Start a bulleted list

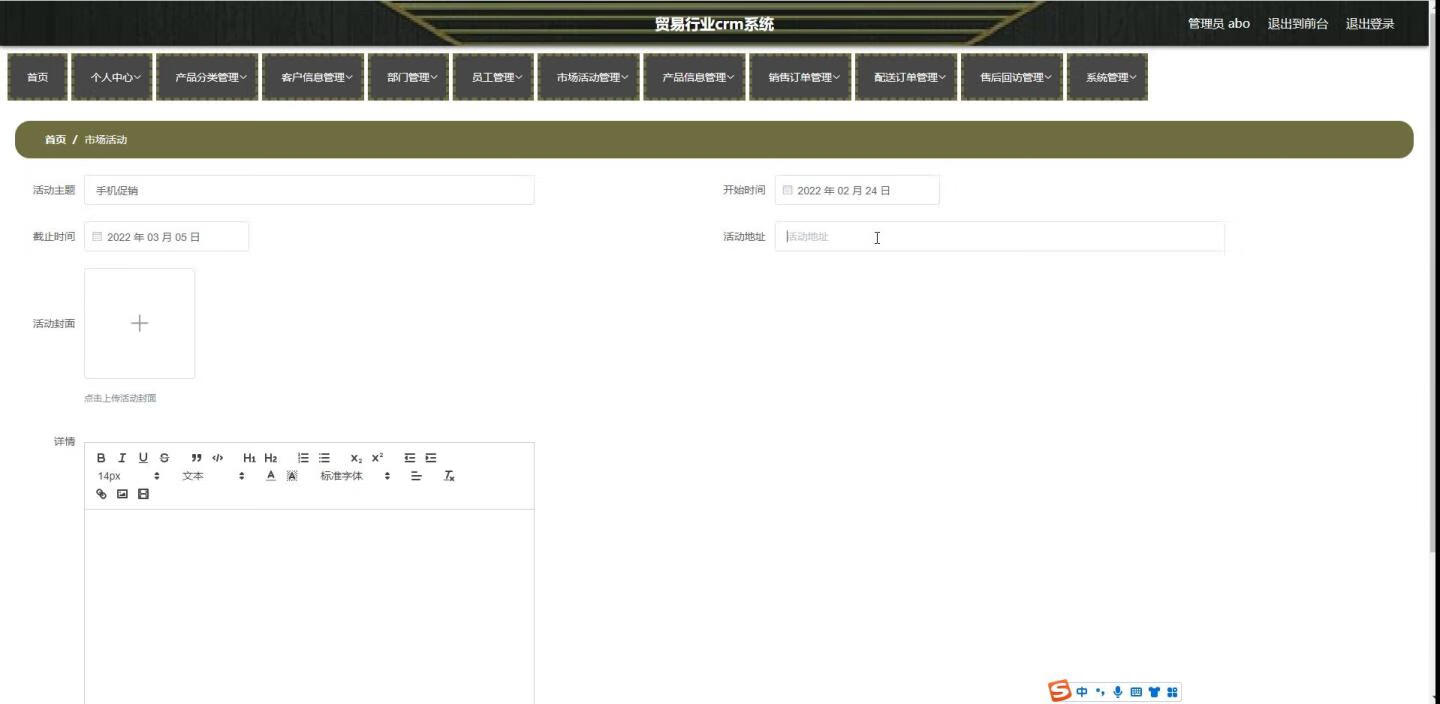tap(324, 458)
